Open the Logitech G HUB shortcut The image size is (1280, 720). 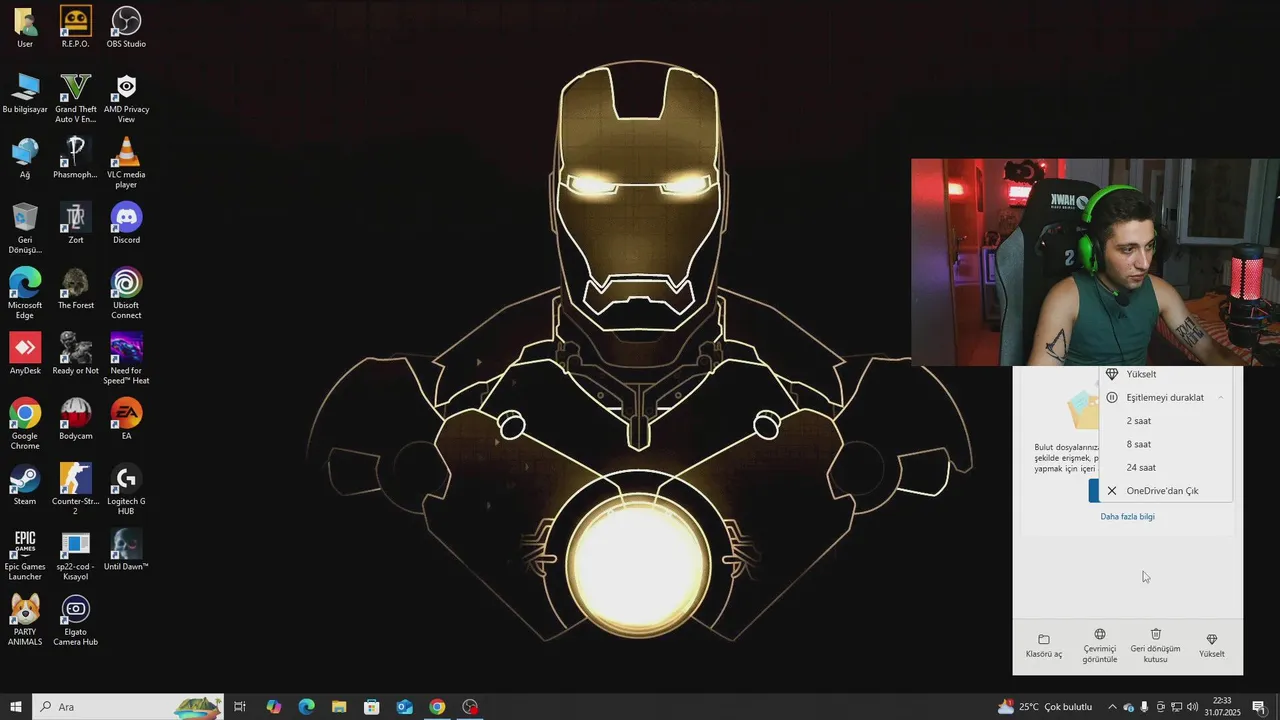[126, 489]
